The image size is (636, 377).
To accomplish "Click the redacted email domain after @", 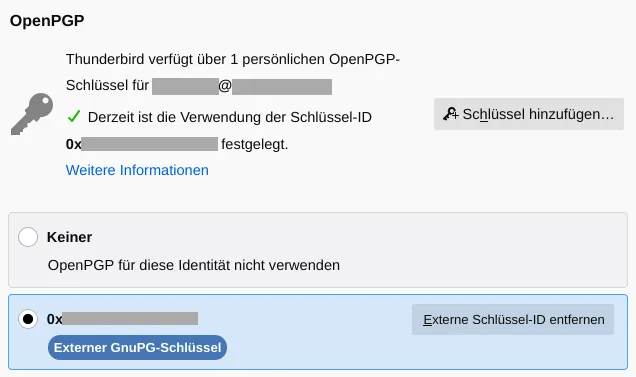I will [282, 87].
